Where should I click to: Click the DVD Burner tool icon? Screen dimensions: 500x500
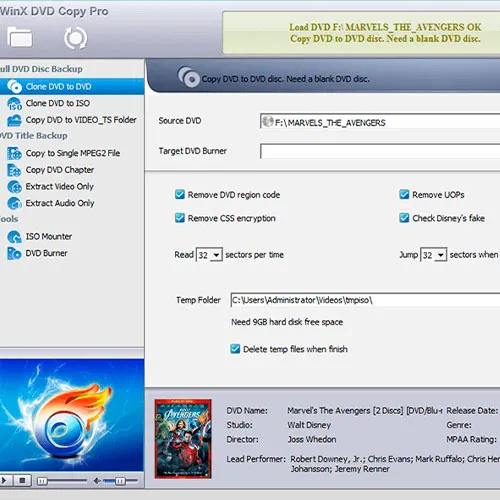[14, 253]
